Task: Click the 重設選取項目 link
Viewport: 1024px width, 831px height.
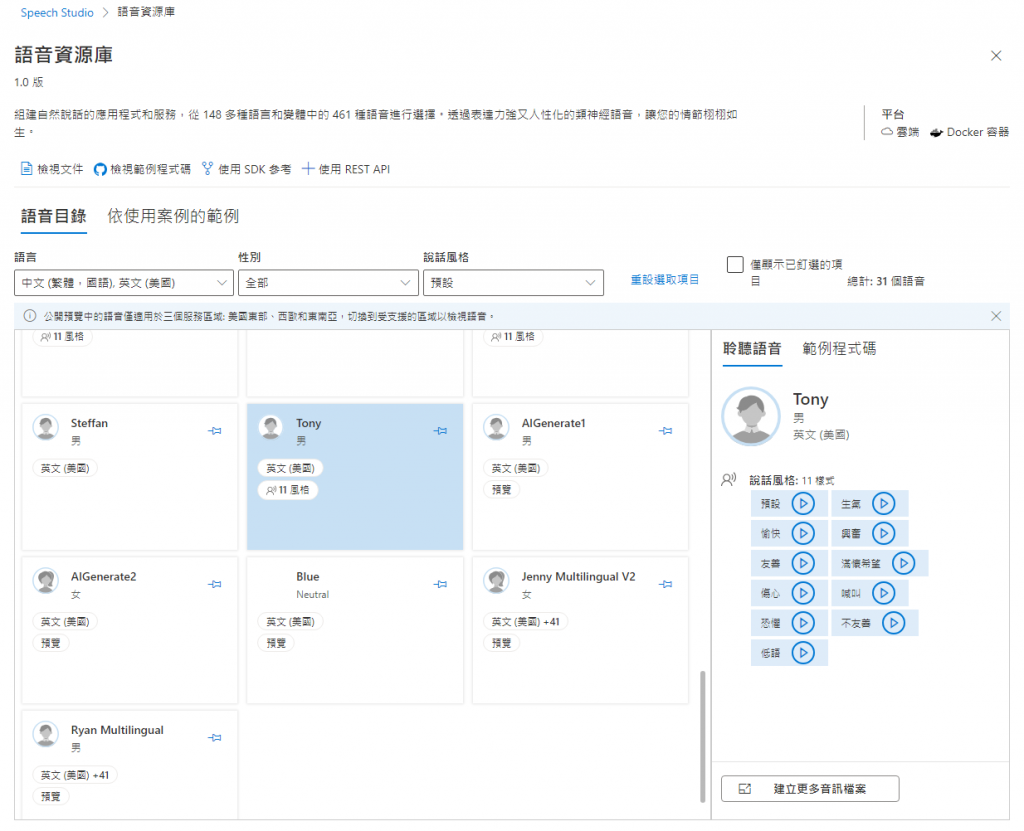Action: tap(664, 280)
